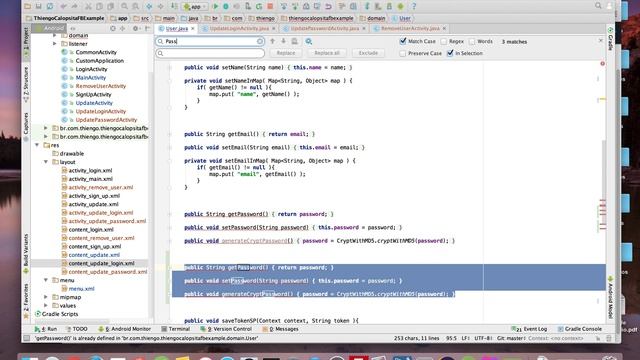Click the scroll-from-source target icon in Project panel
640x360 pixels.
pos(113,29)
